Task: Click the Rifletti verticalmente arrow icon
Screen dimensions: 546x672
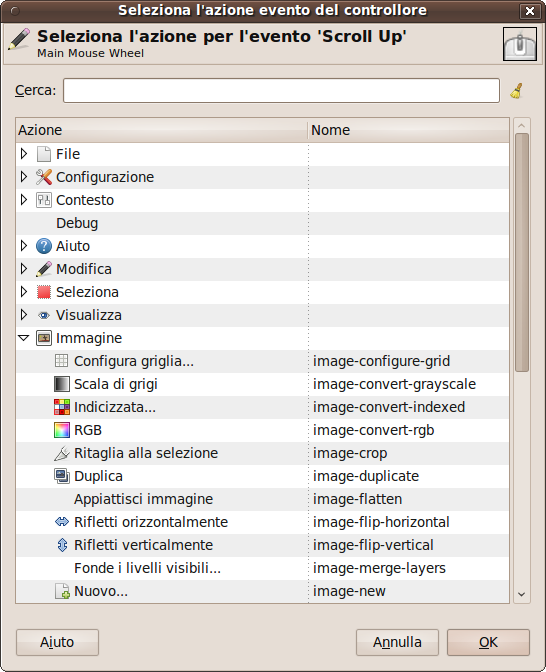Action: pos(62,545)
